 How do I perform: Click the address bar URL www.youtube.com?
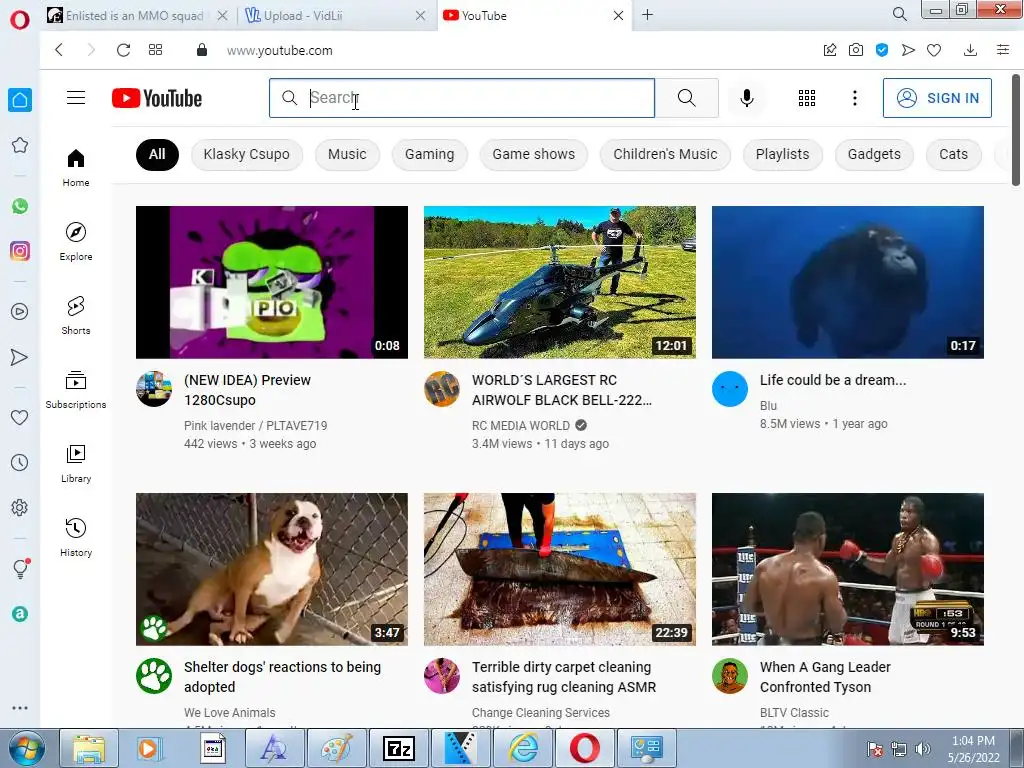tap(280, 51)
